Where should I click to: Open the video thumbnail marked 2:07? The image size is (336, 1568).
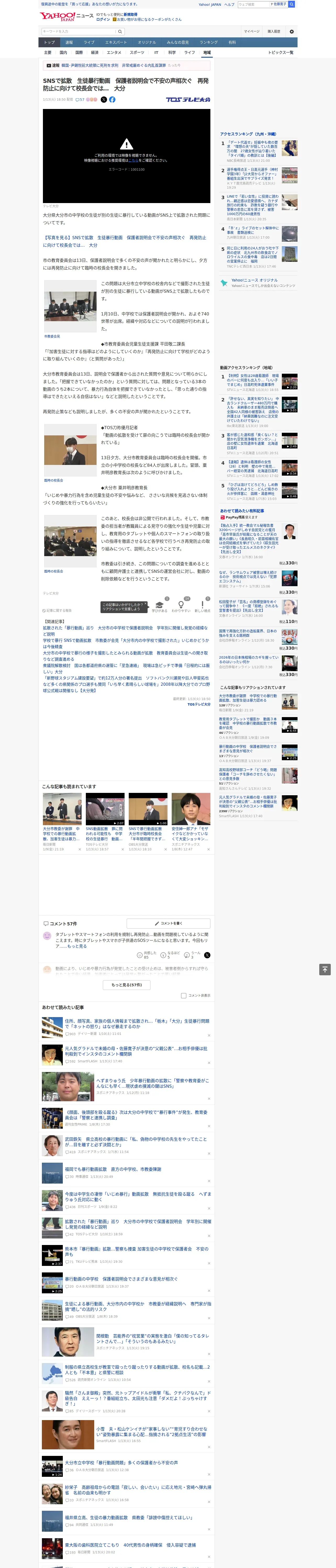(105, 809)
